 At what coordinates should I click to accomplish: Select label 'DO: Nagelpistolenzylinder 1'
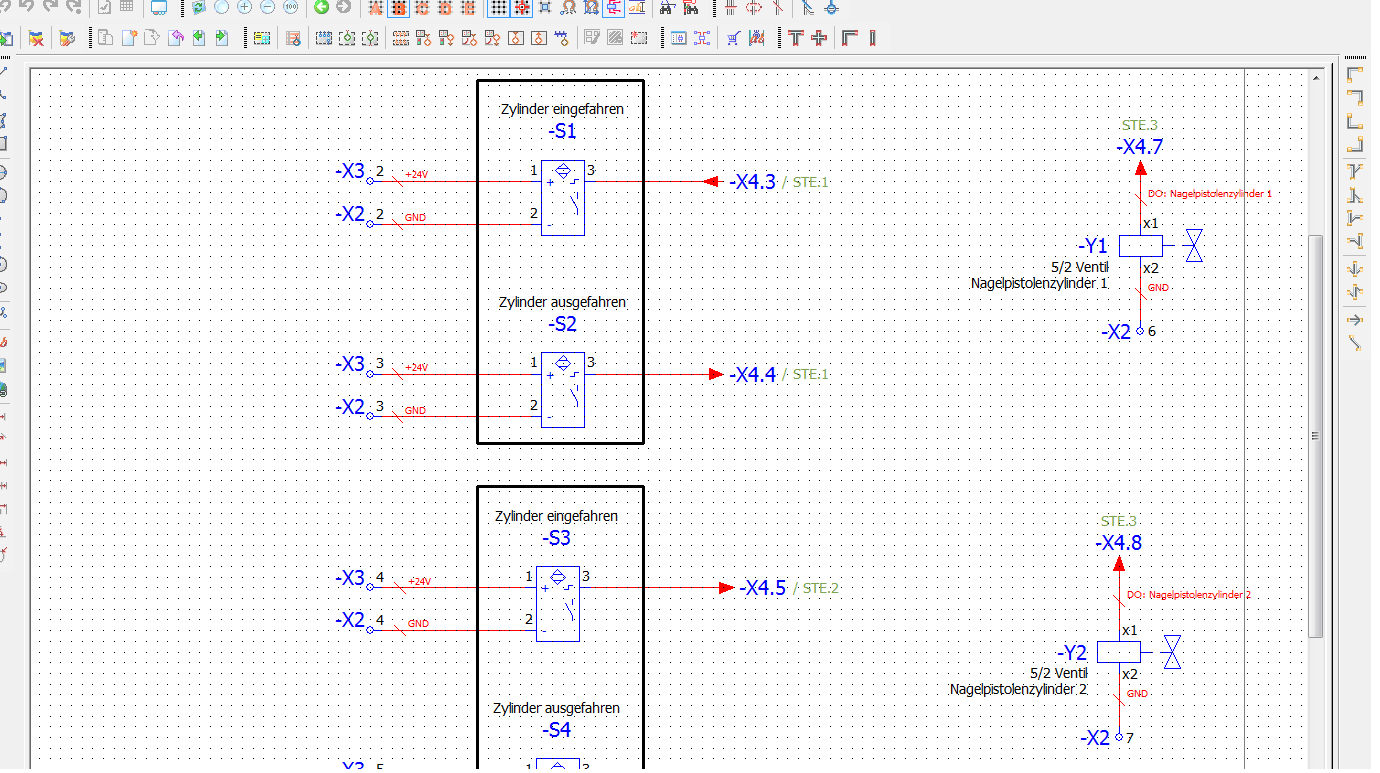pos(1210,194)
